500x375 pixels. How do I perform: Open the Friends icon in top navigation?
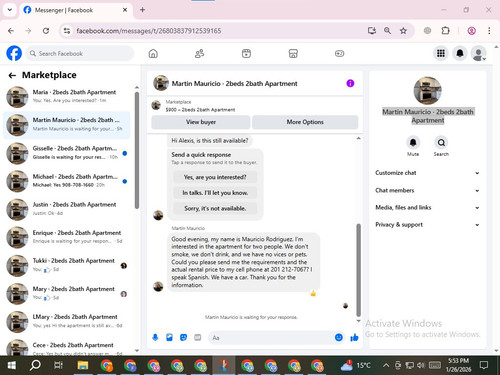click(199, 53)
